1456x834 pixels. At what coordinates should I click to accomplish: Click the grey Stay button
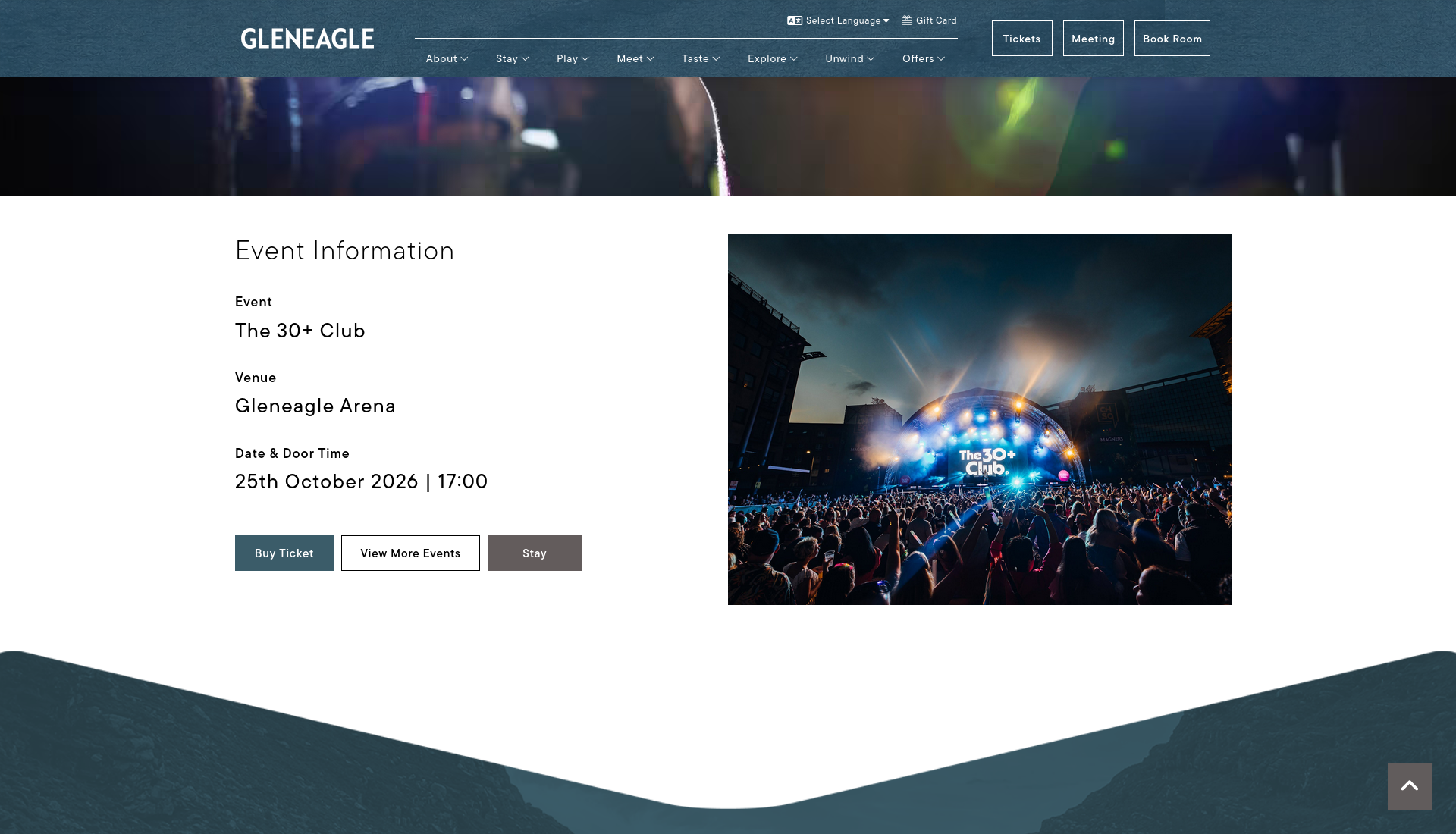pos(535,553)
